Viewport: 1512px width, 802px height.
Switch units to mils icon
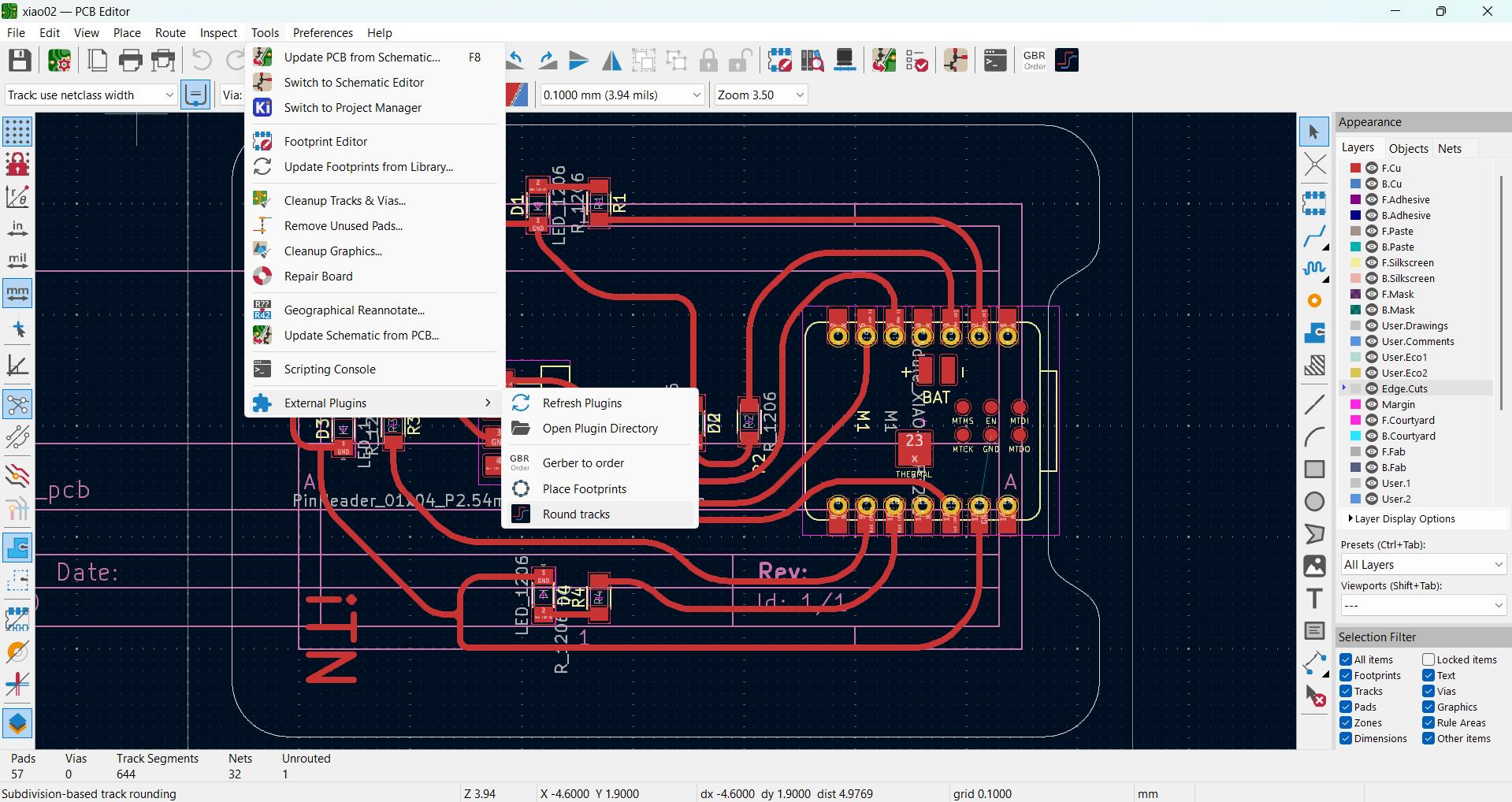coord(17,261)
